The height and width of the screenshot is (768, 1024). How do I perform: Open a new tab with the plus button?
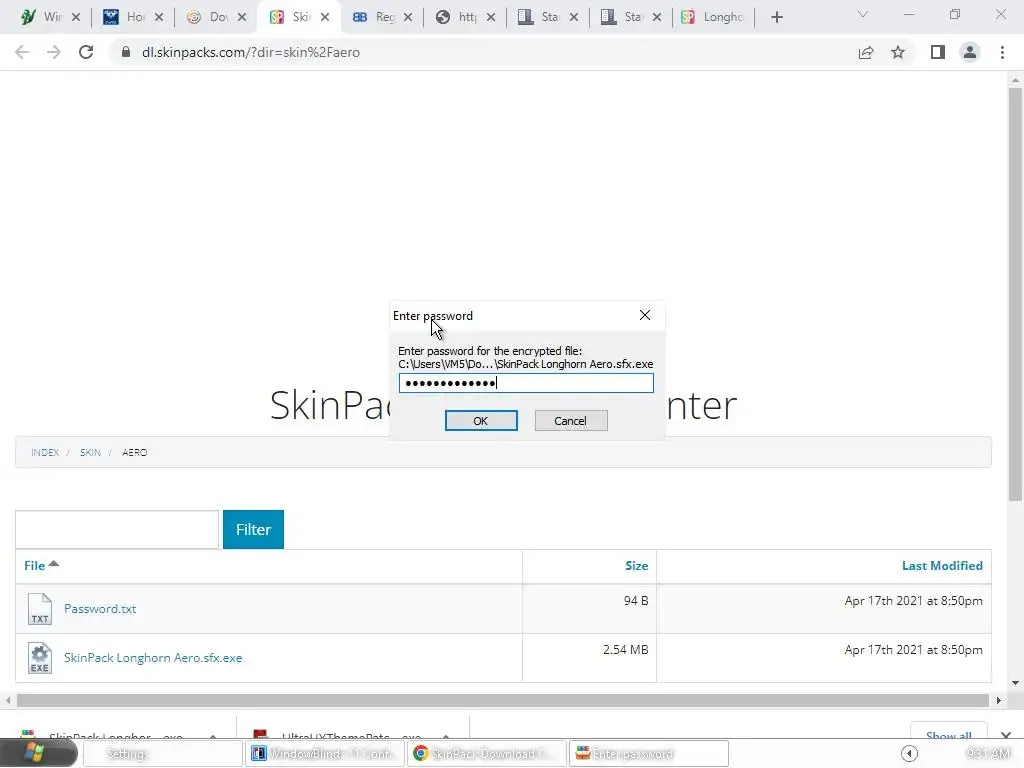(x=776, y=18)
